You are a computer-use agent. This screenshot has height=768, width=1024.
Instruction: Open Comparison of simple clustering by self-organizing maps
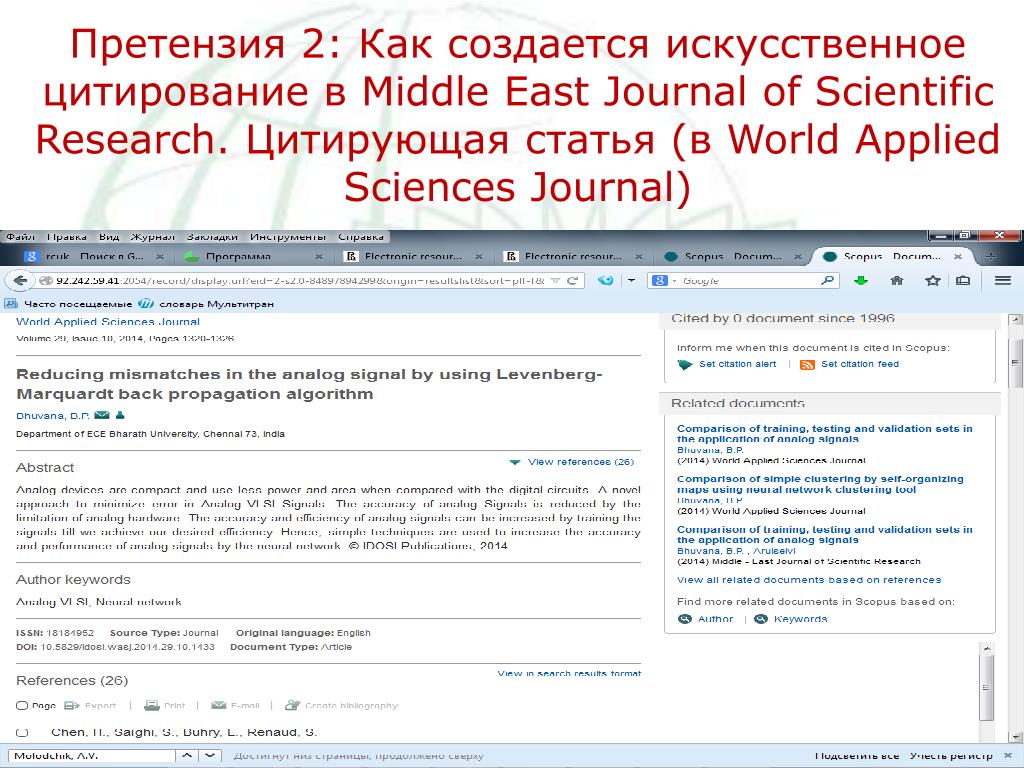(x=820, y=484)
